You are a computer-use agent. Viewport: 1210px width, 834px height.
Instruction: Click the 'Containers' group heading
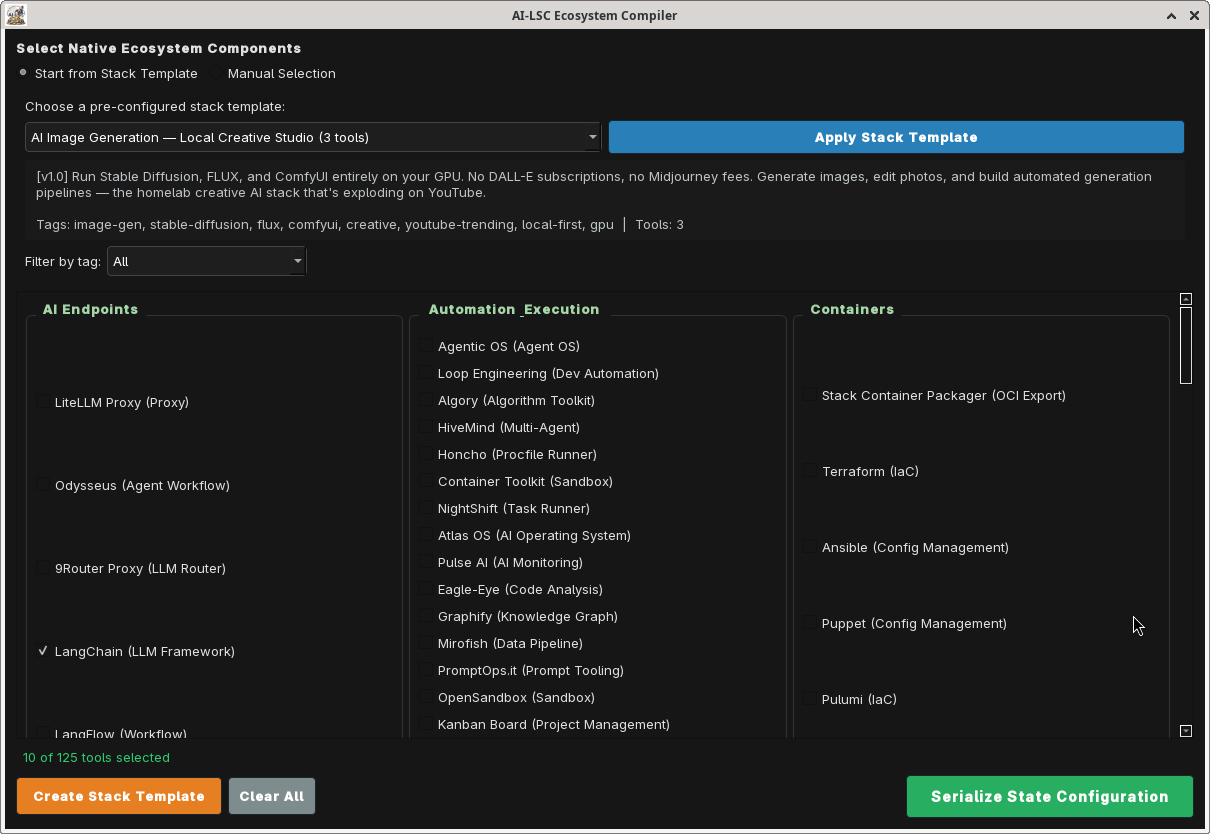click(852, 310)
